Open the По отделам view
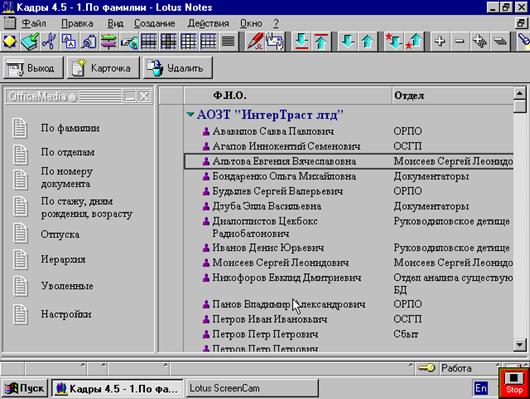The image size is (530, 399). [x=68, y=152]
